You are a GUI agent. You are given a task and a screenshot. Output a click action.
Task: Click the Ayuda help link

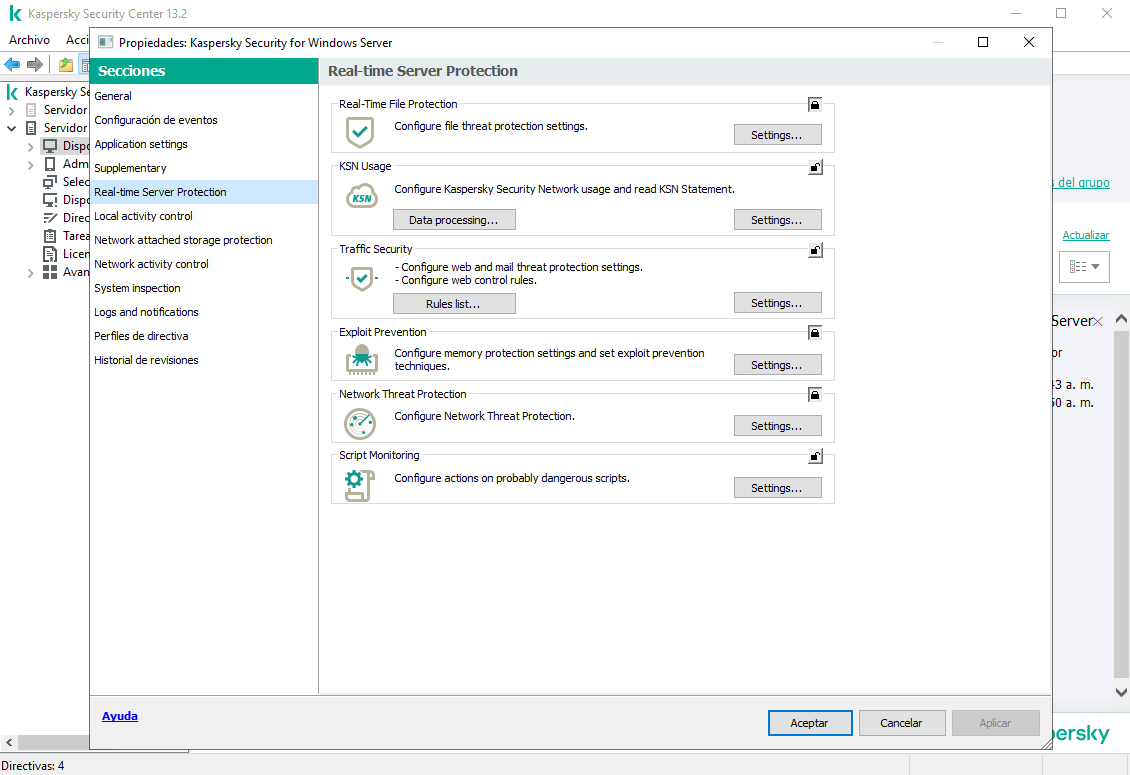coord(120,716)
